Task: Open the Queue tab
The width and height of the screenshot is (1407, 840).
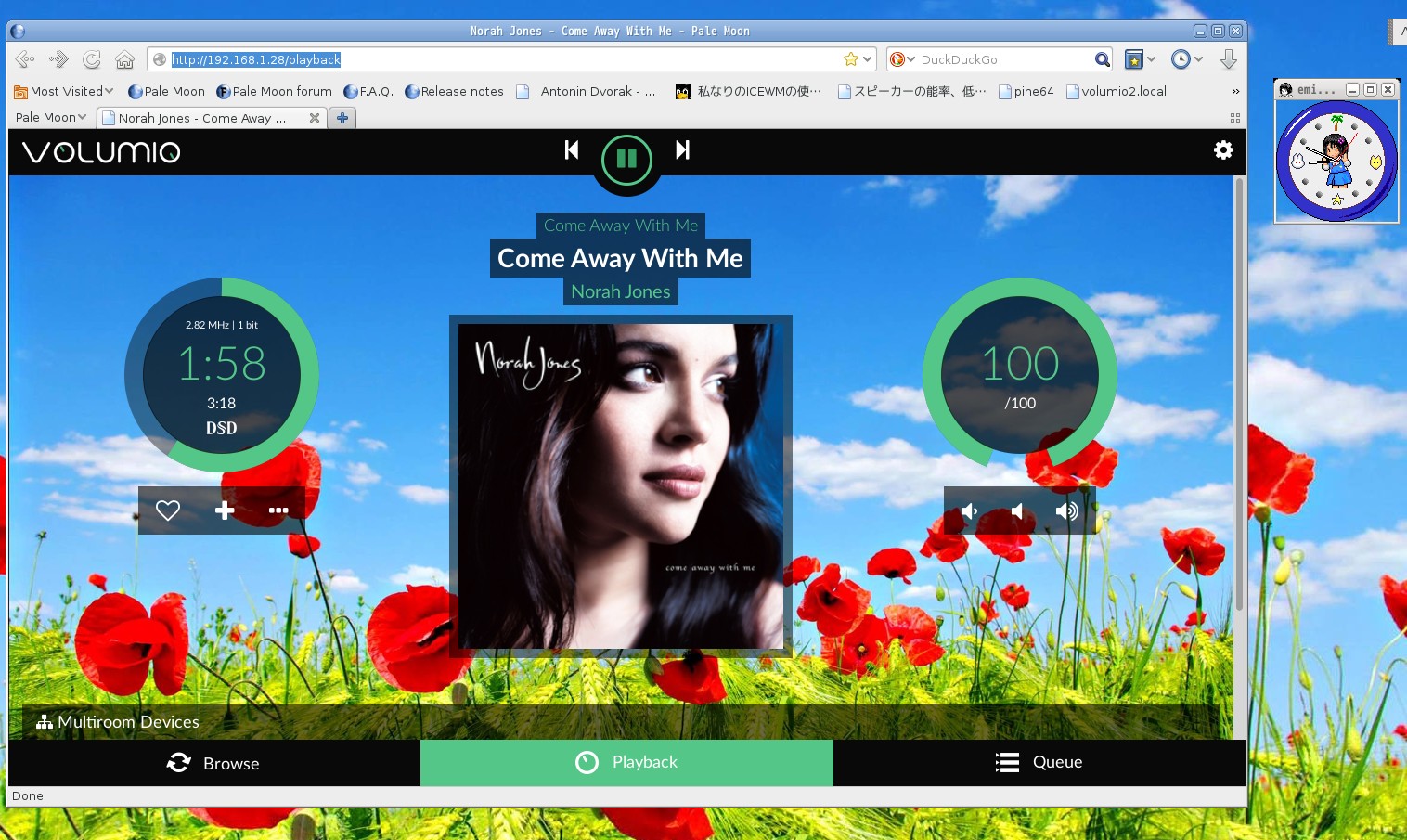Action: click(x=1039, y=763)
